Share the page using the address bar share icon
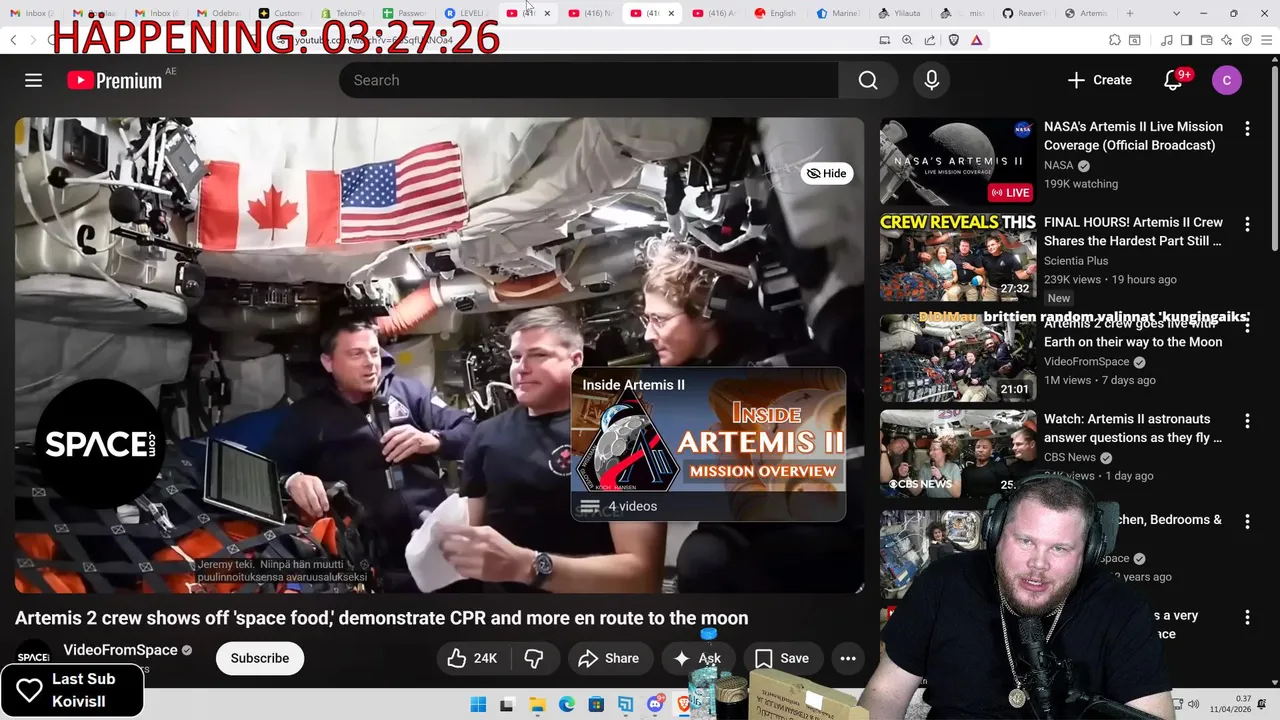Screen dimensions: 1280x720 click(930, 40)
